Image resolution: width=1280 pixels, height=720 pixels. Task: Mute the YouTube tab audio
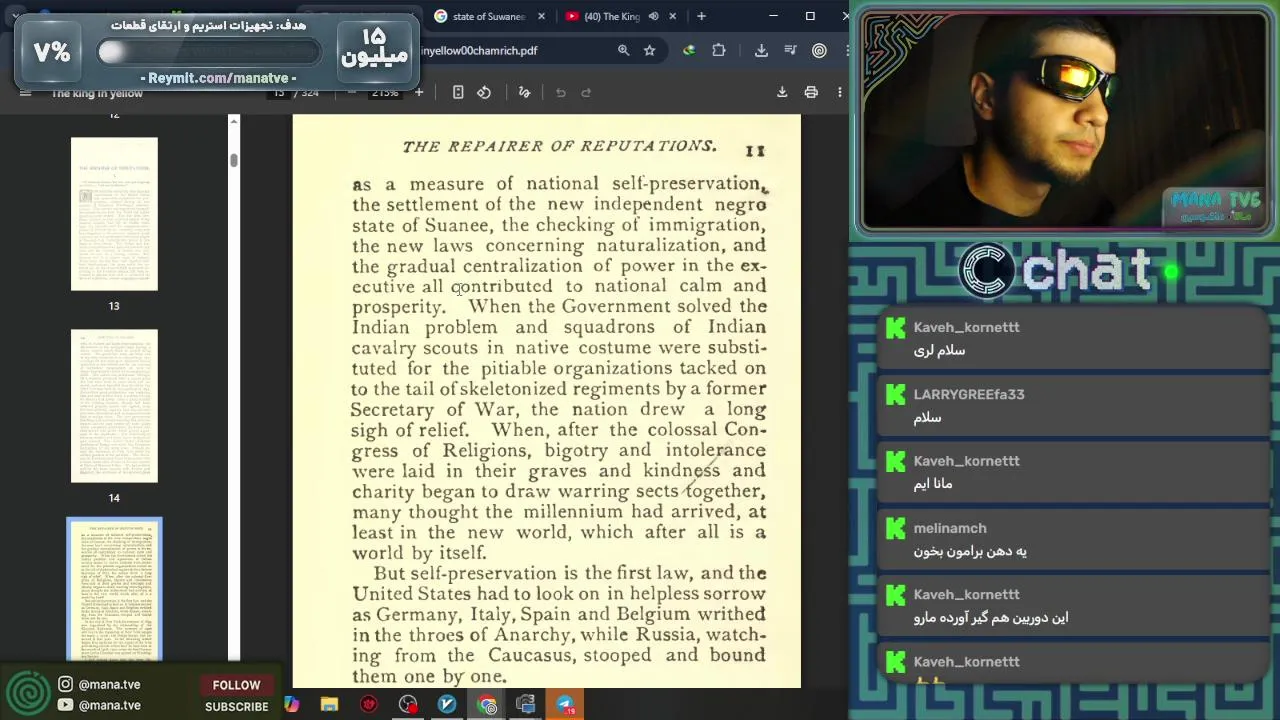(x=653, y=16)
